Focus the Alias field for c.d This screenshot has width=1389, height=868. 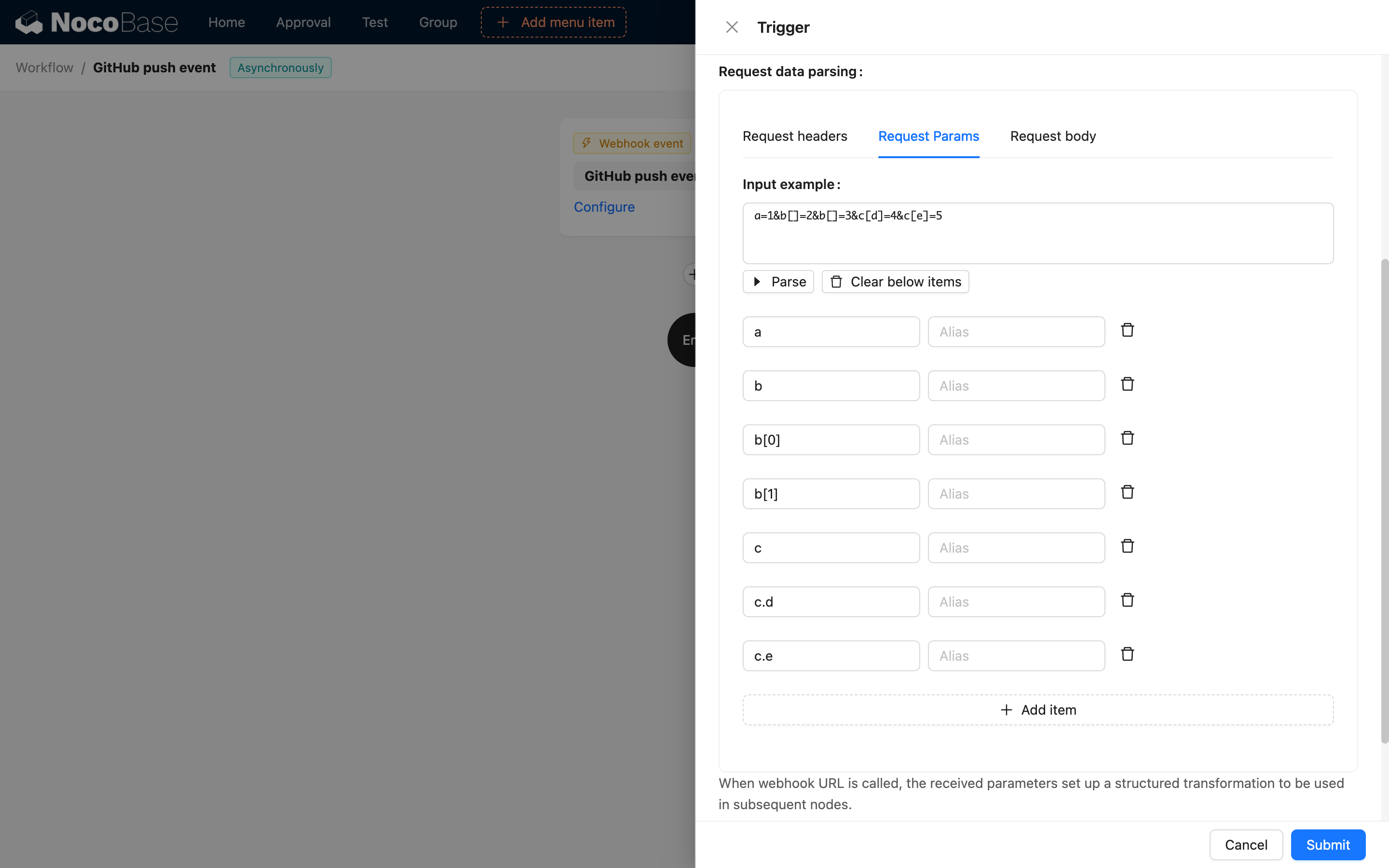click(x=1015, y=602)
